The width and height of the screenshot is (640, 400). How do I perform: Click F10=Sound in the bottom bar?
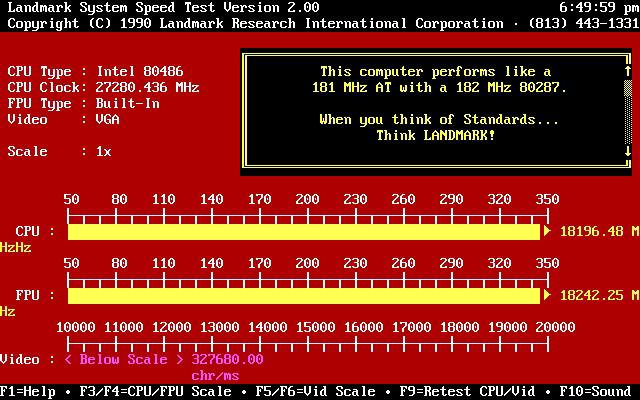point(595,392)
